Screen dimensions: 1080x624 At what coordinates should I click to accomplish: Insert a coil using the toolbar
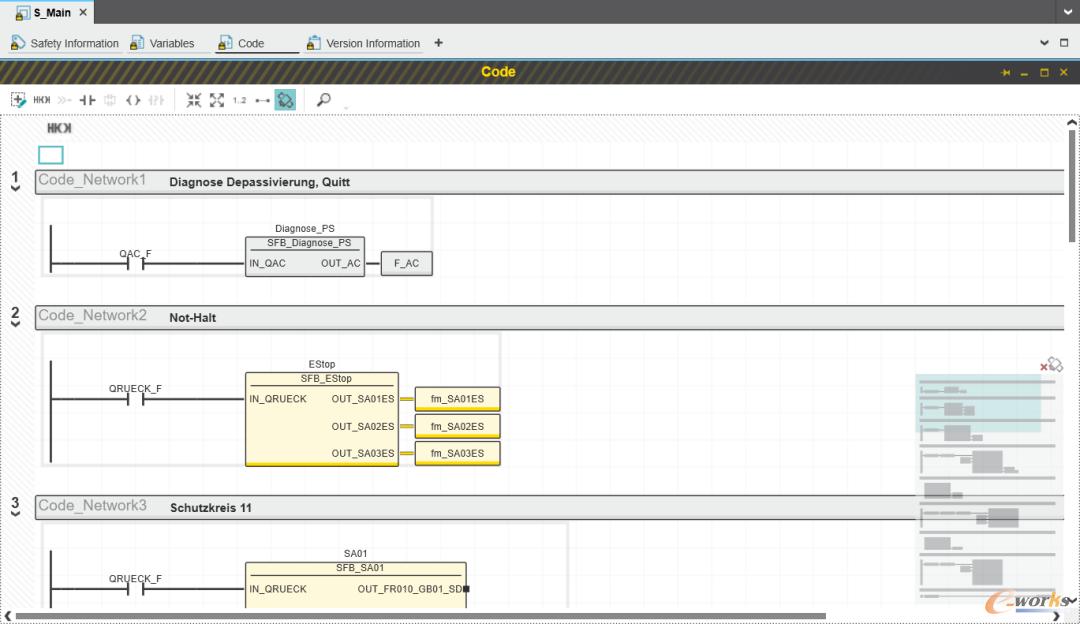(x=133, y=100)
